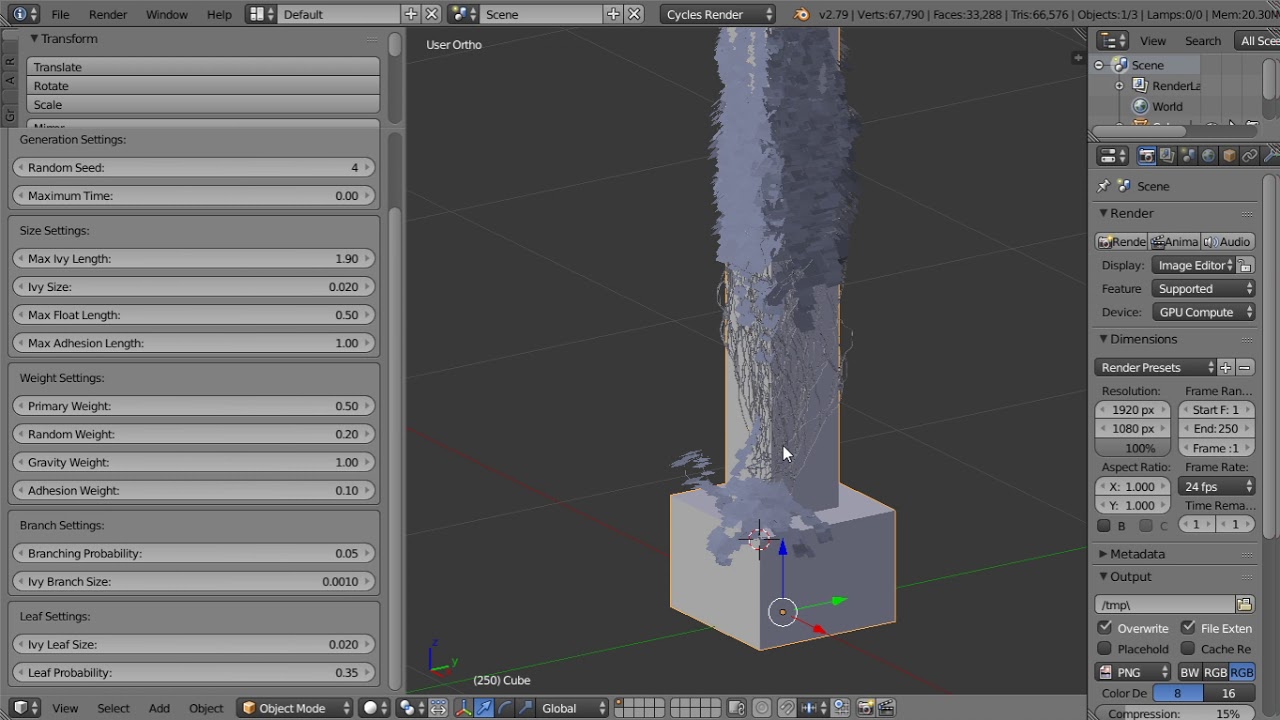Click the OpenGL render animation clapper icon

pos(886,708)
